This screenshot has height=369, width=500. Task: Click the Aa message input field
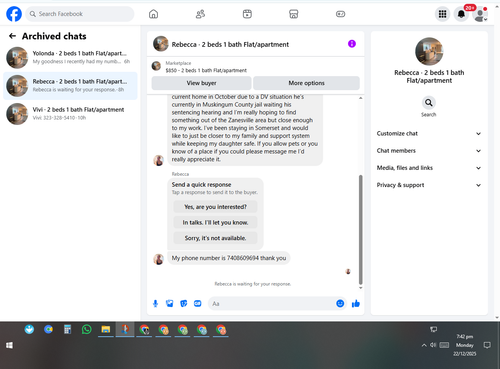272,304
